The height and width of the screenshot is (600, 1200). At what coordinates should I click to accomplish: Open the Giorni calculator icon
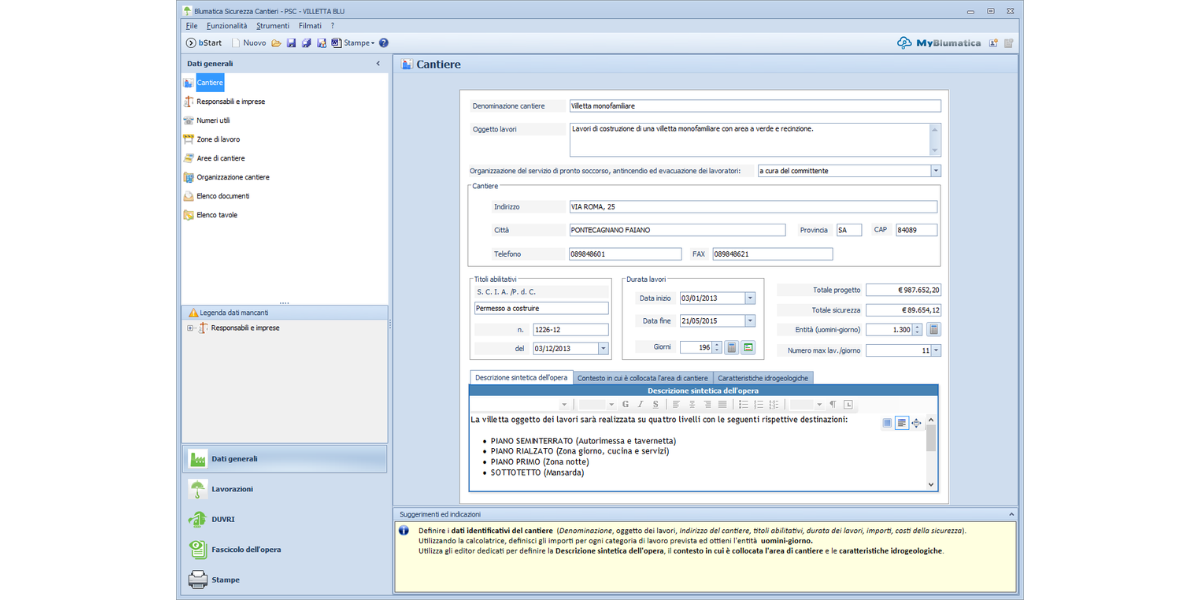point(731,347)
